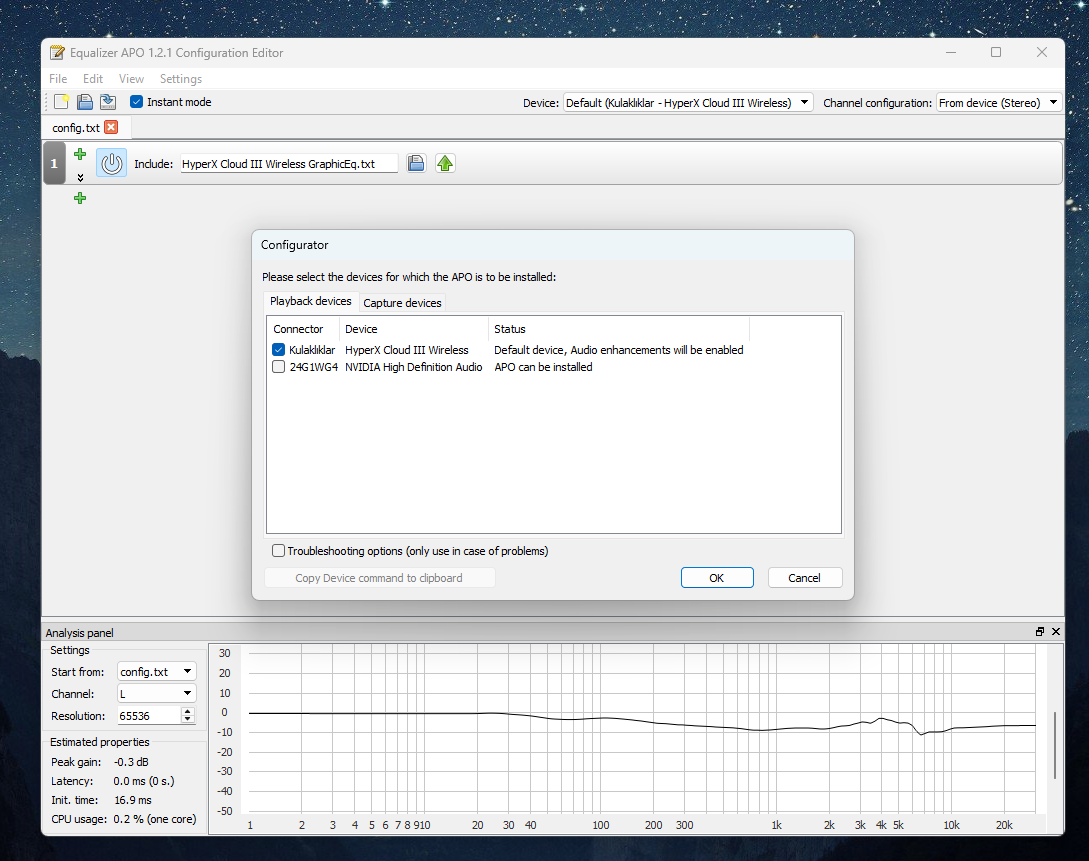Screen dimensions: 1089x861
Task: Click the Save file toolbar icon
Action: pos(108,102)
